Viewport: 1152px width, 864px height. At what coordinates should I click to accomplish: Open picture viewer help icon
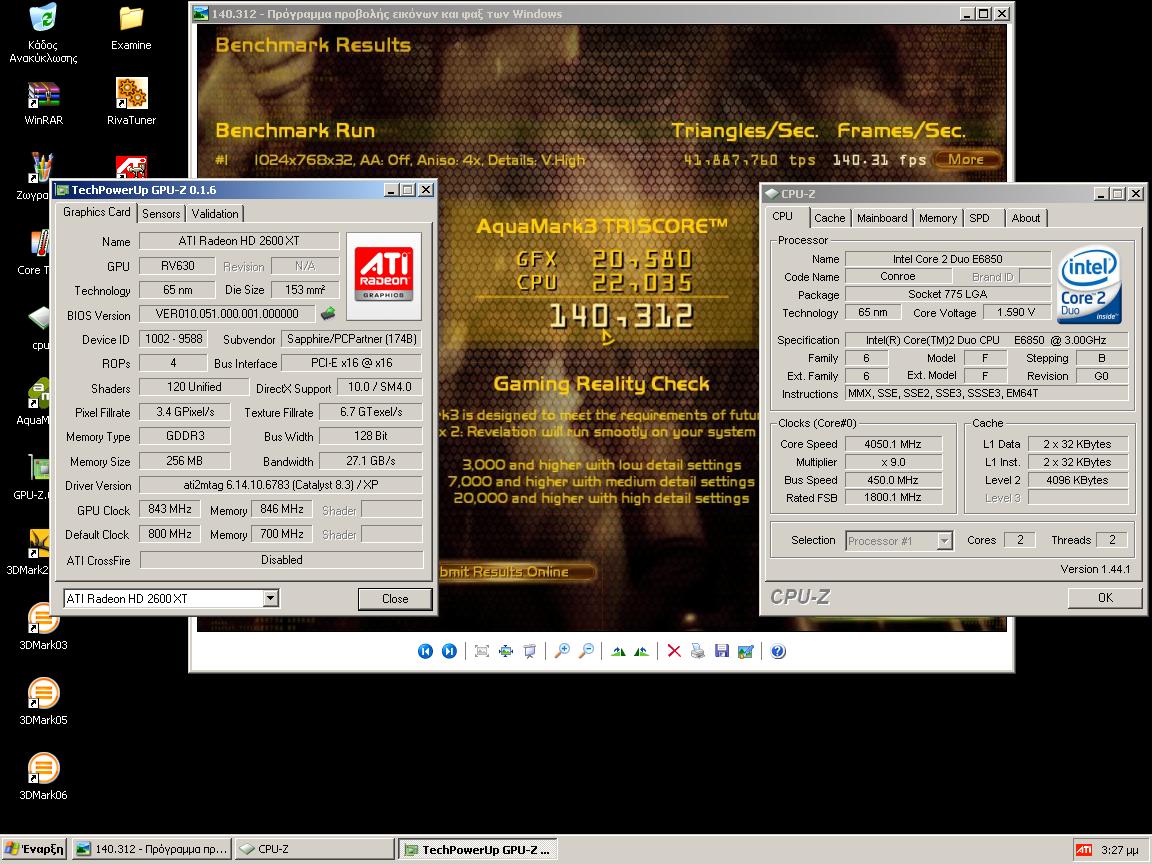778,651
